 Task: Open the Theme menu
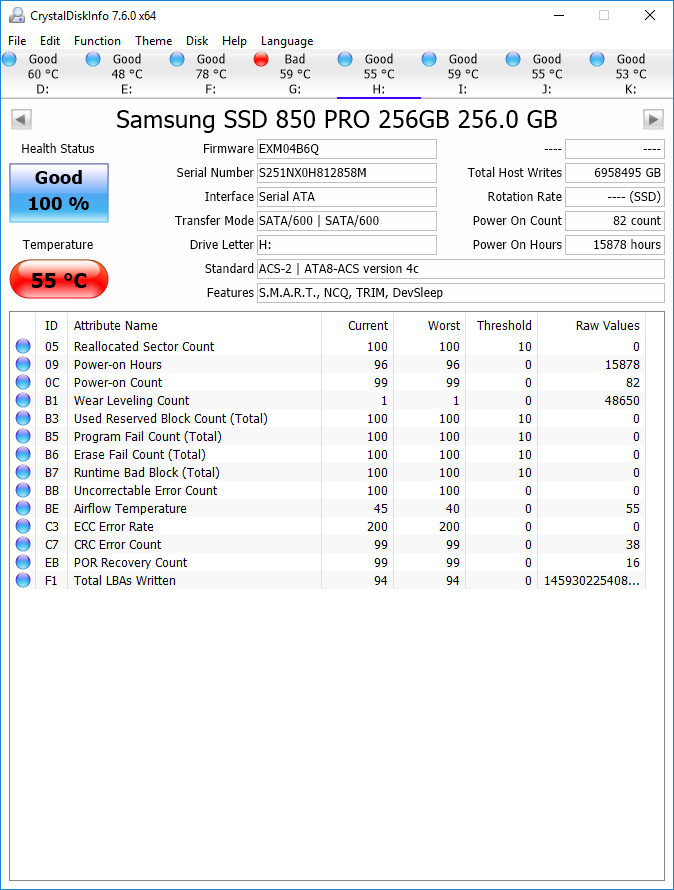pyautogui.click(x=153, y=41)
